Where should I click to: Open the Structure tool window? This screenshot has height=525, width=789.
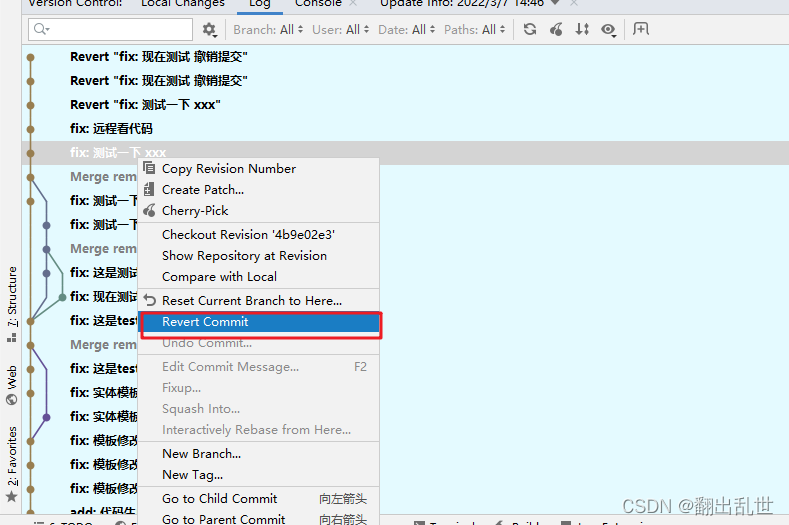[x=12, y=304]
